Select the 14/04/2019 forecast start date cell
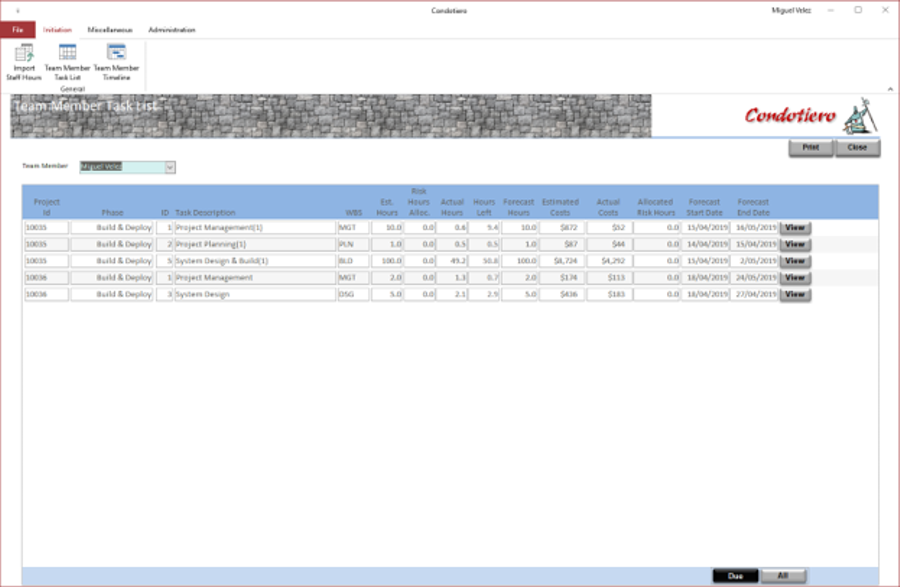The width and height of the screenshot is (900, 587). point(705,244)
